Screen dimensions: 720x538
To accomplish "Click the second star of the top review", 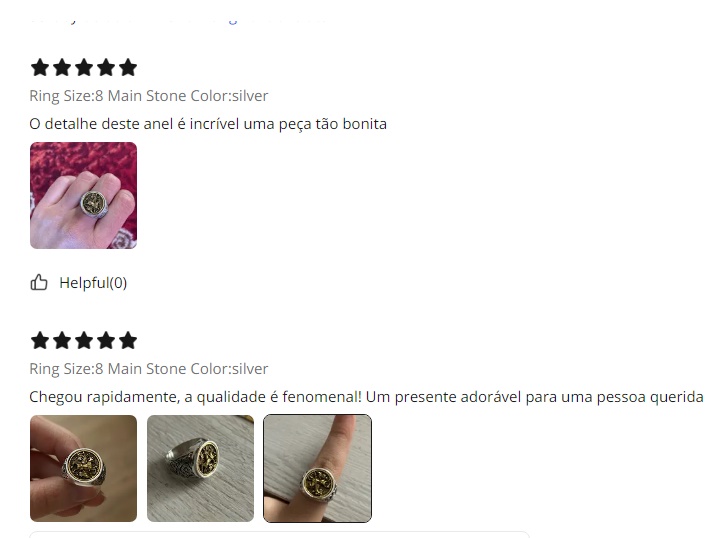I will click(62, 67).
